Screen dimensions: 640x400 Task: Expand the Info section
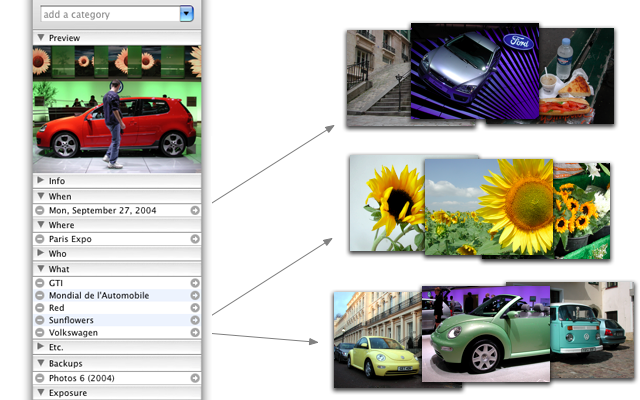click(41, 181)
